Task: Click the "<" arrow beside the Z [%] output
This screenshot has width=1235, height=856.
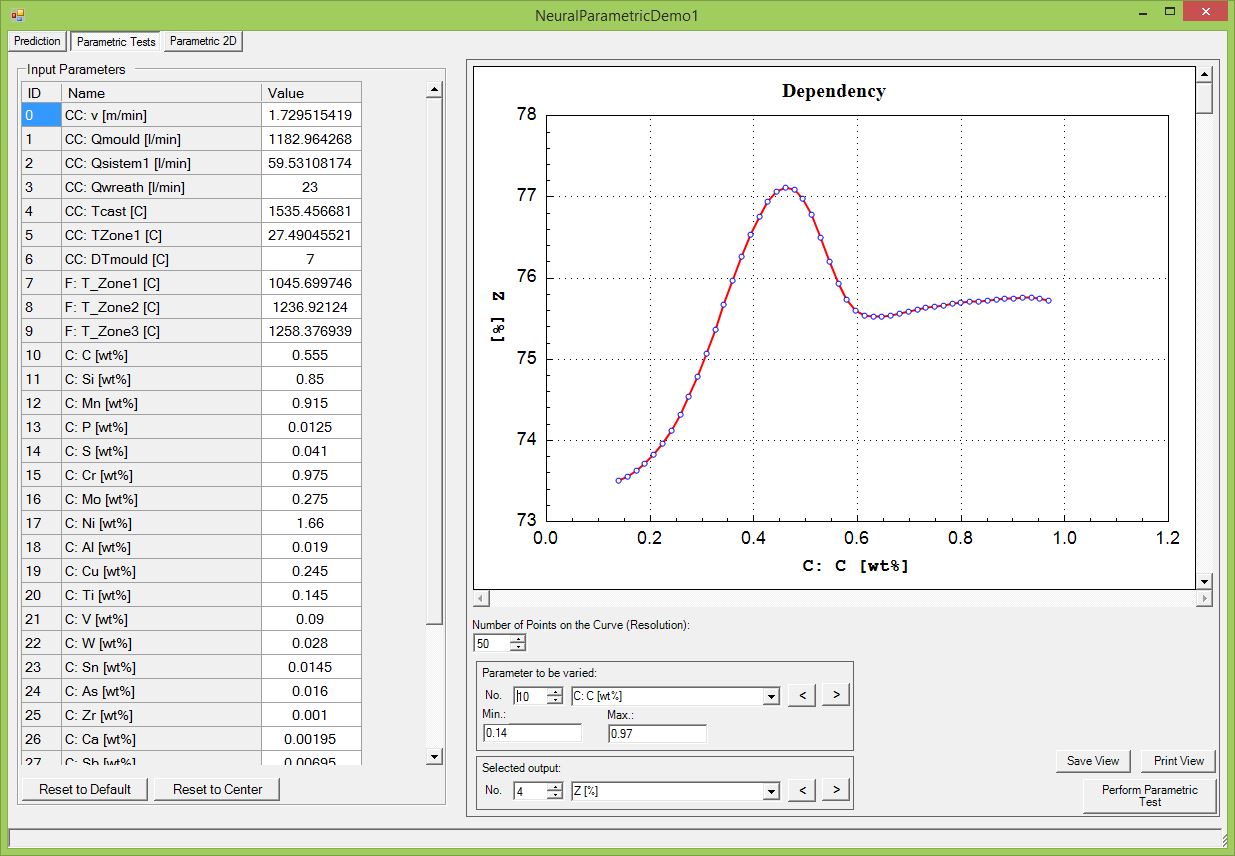Action: click(801, 790)
